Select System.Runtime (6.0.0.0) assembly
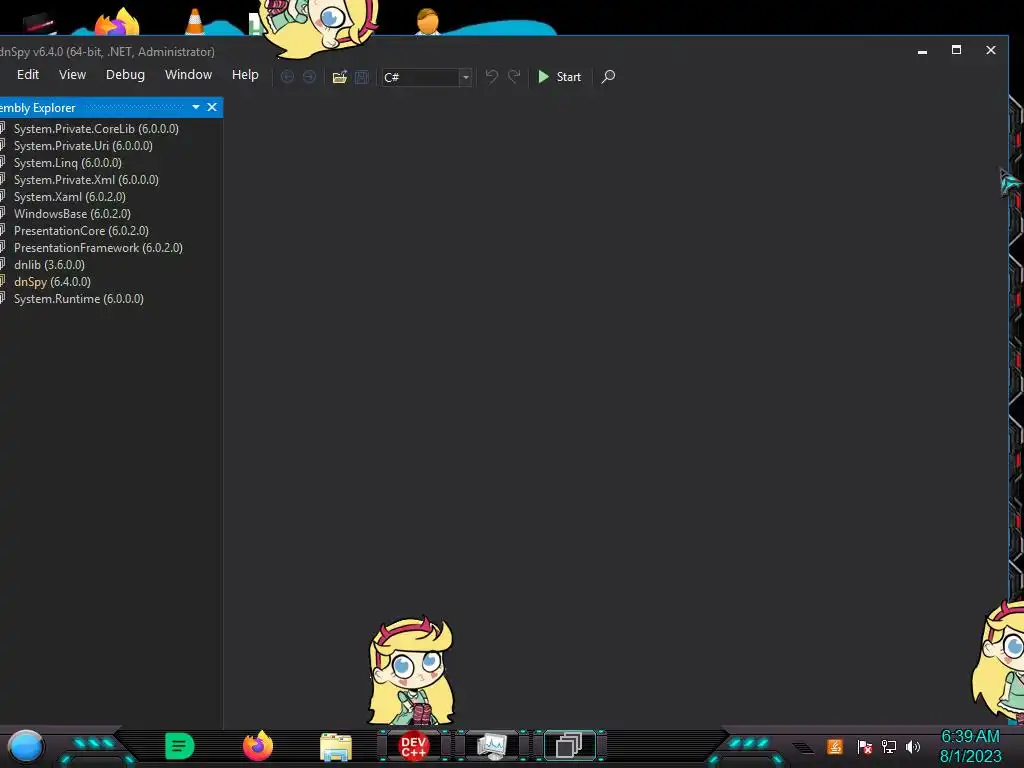This screenshot has width=1024, height=768. [x=78, y=298]
